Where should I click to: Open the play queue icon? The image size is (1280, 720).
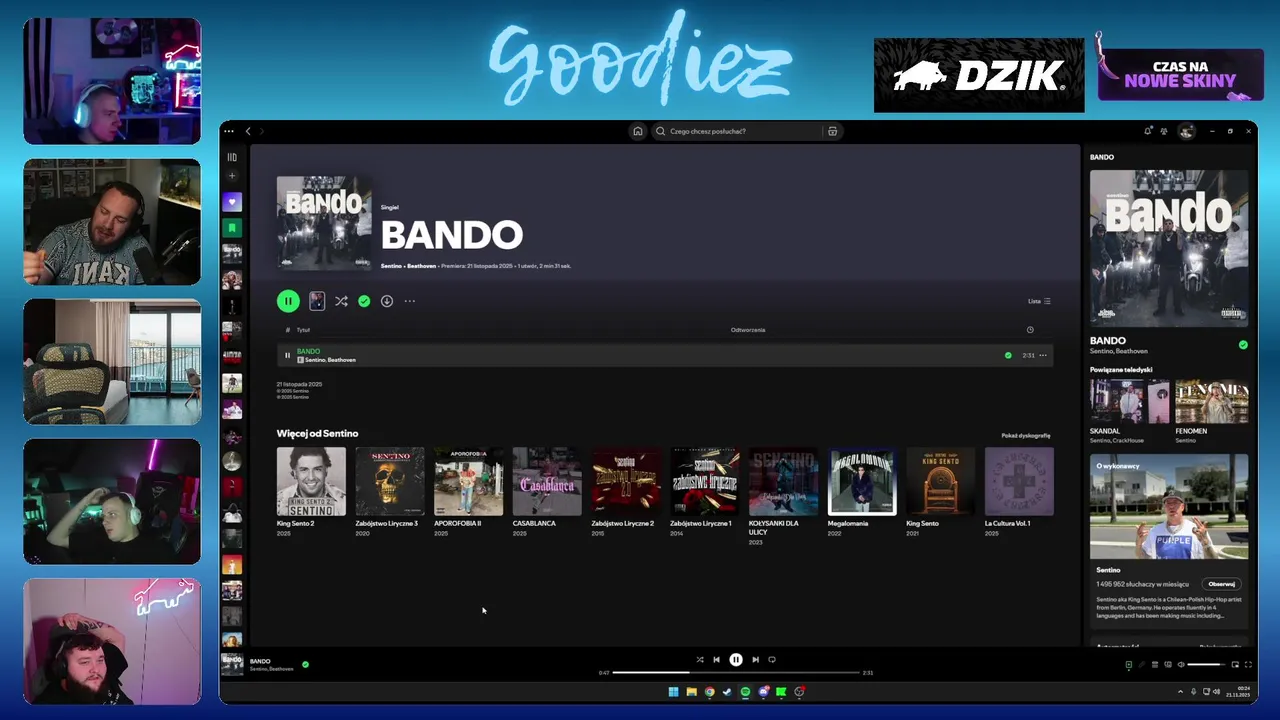[x=1155, y=664]
